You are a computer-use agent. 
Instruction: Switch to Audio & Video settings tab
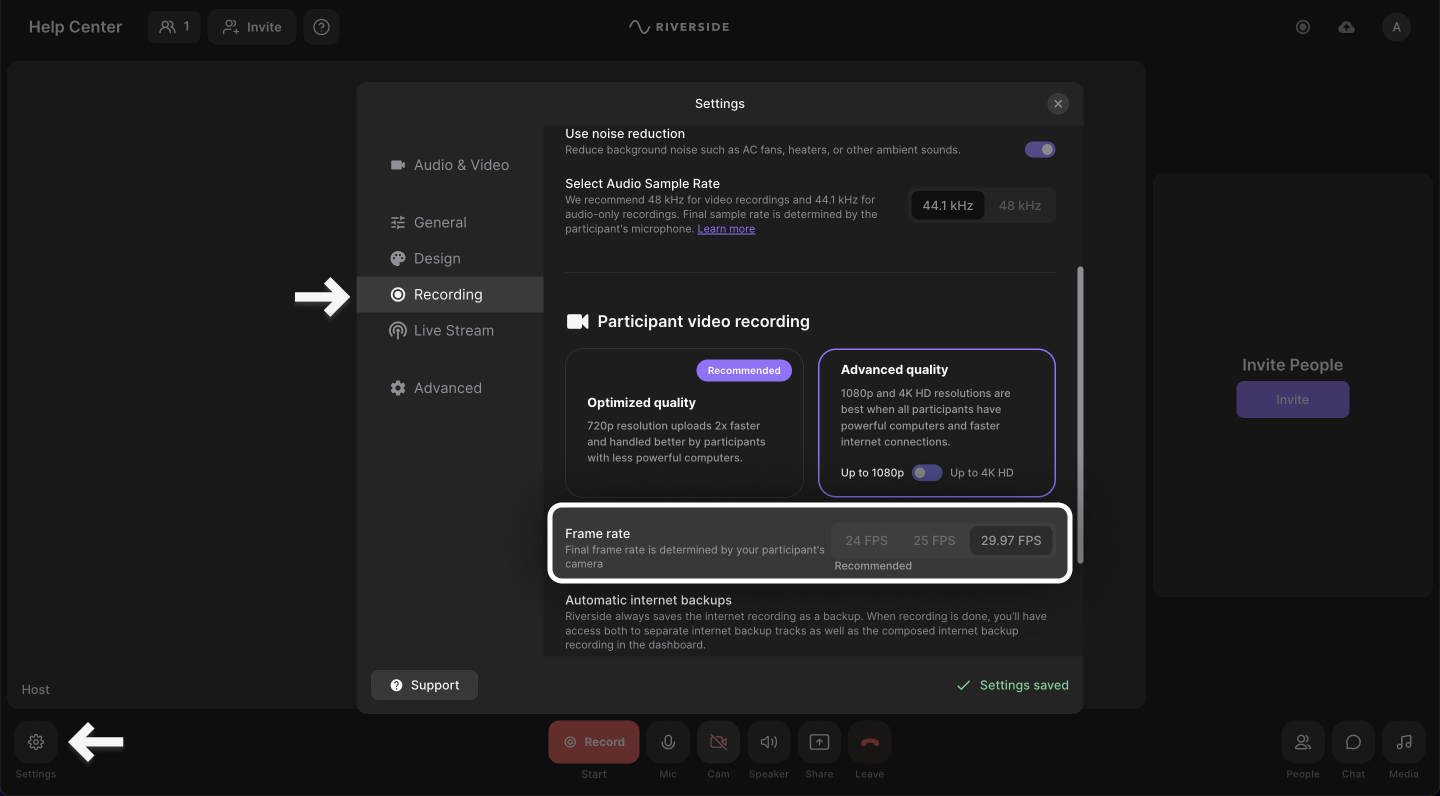coord(461,165)
